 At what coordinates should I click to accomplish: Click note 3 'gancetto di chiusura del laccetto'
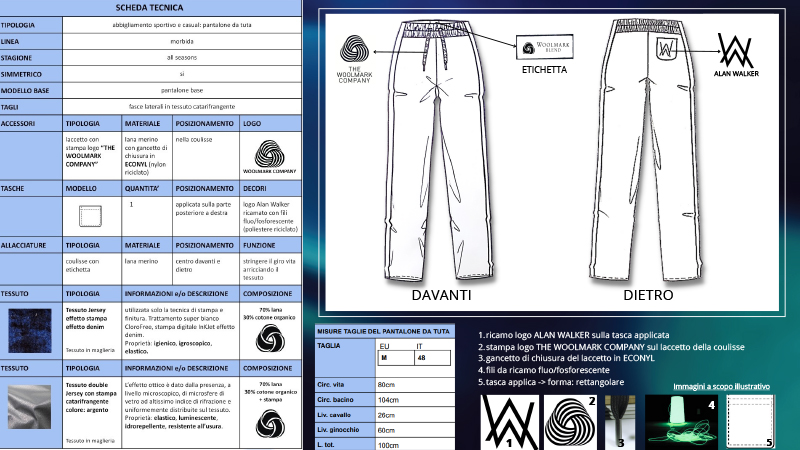(566, 358)
